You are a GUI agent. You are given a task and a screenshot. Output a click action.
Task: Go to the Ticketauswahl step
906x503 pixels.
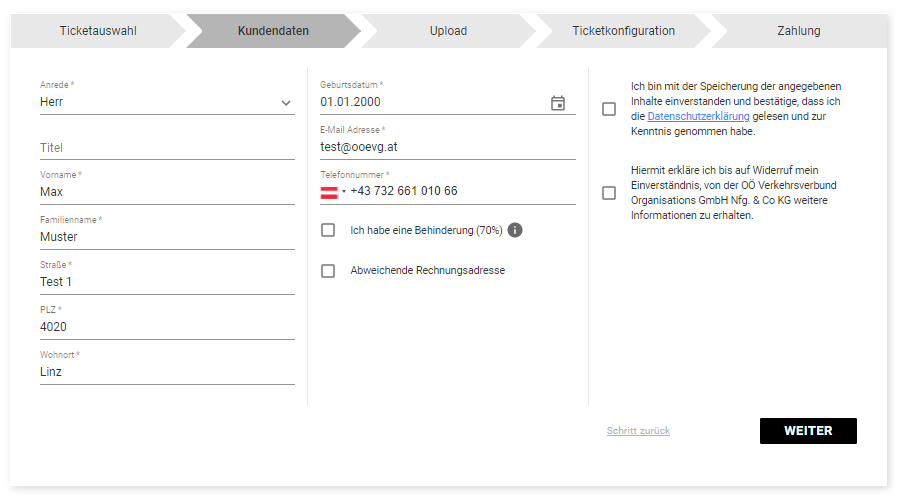(98, 31)
